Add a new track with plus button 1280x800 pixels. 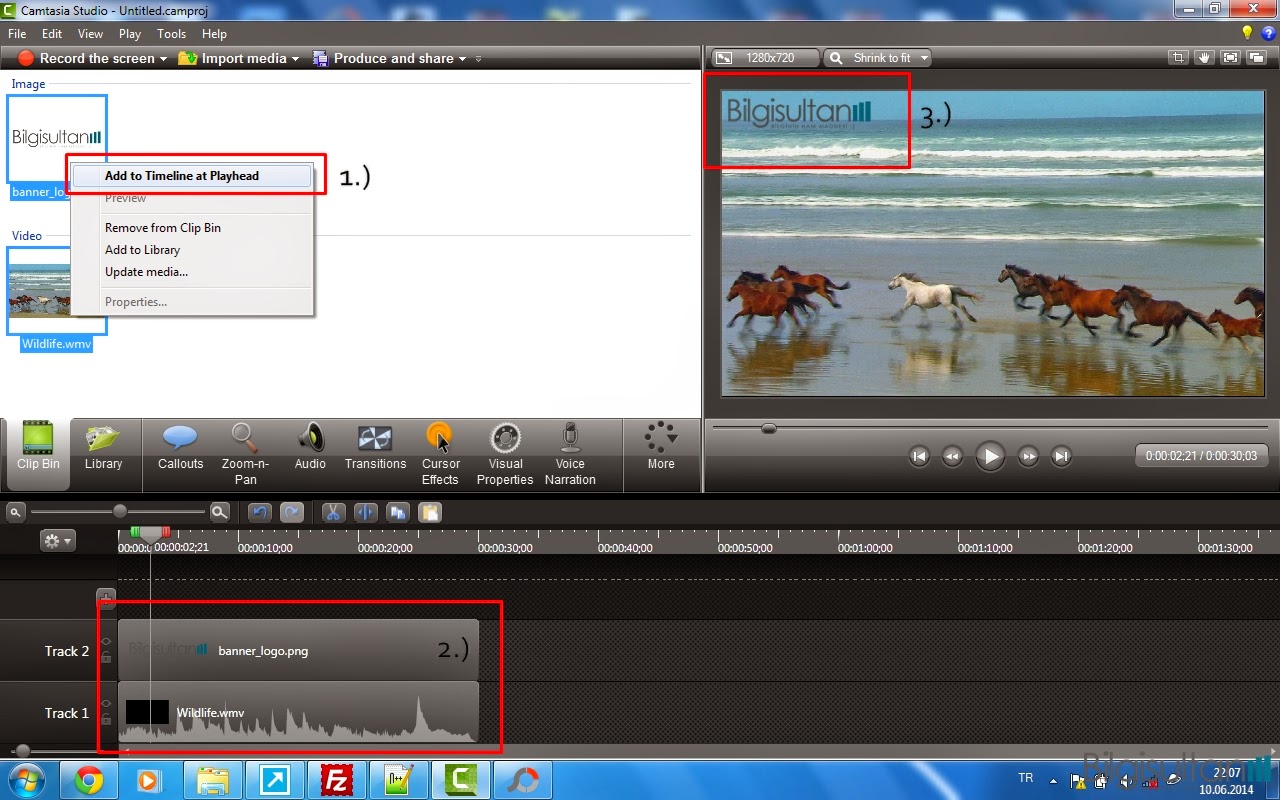[x=106, y=598]
